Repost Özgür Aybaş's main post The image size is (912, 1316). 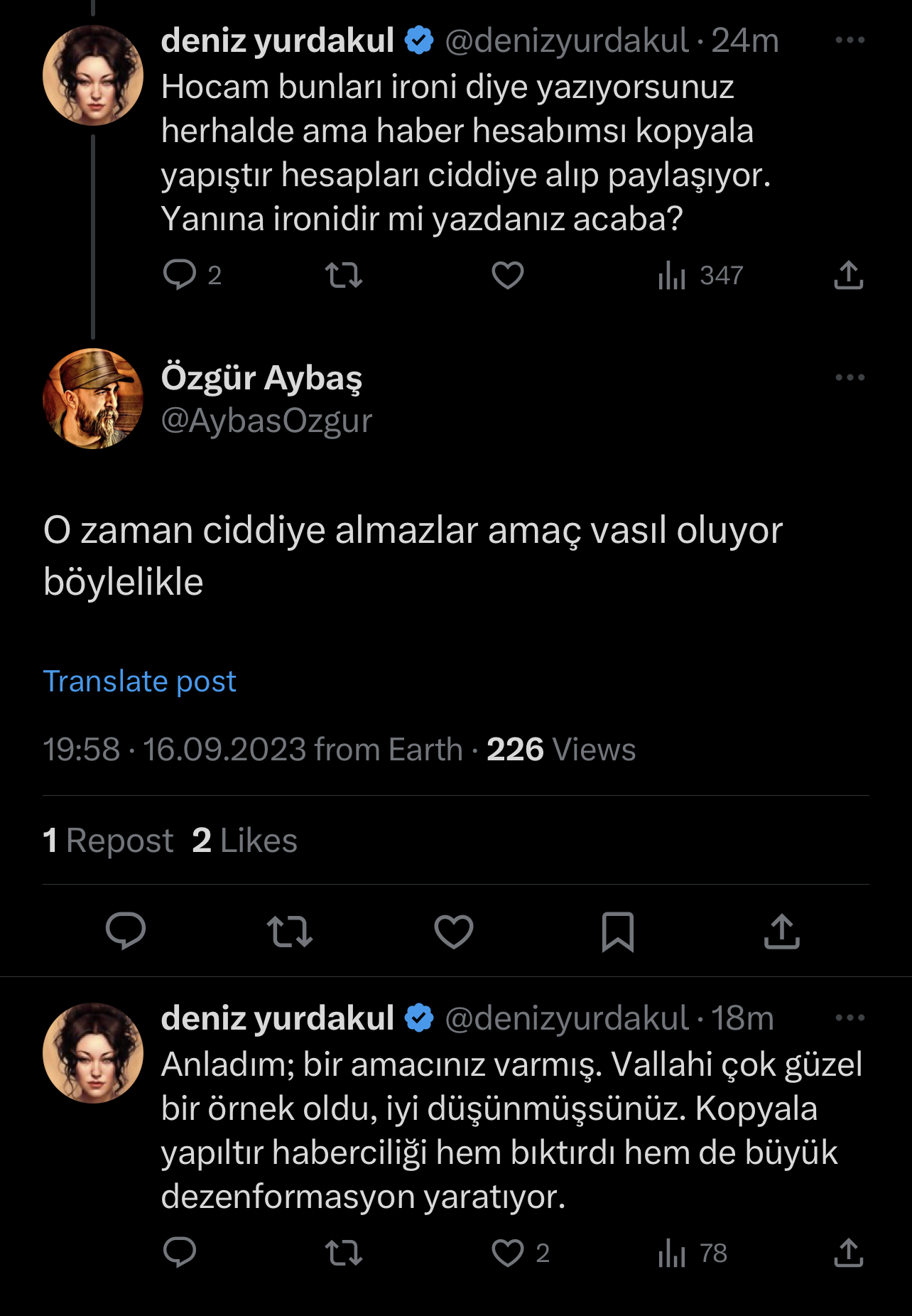[x=290, y=931]
